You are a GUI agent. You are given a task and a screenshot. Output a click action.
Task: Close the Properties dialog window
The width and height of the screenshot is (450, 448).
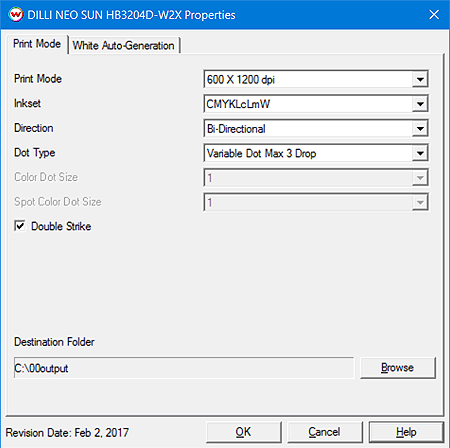(434, 15)
